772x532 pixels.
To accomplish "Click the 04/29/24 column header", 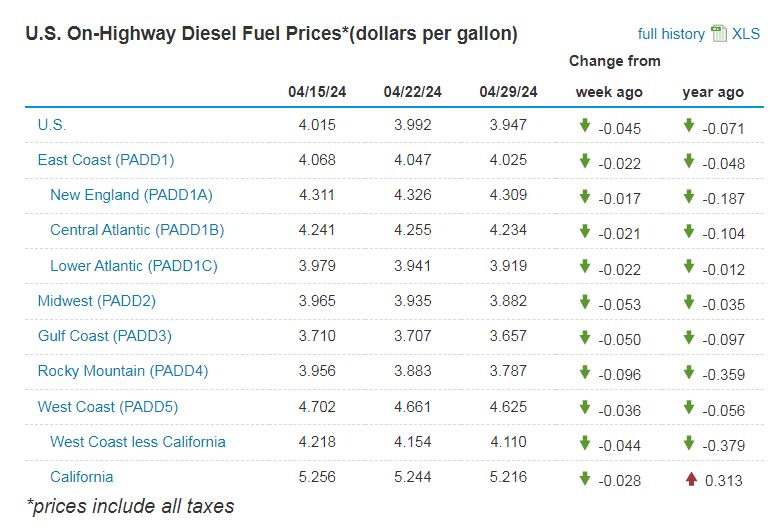I will click(508, 91).
